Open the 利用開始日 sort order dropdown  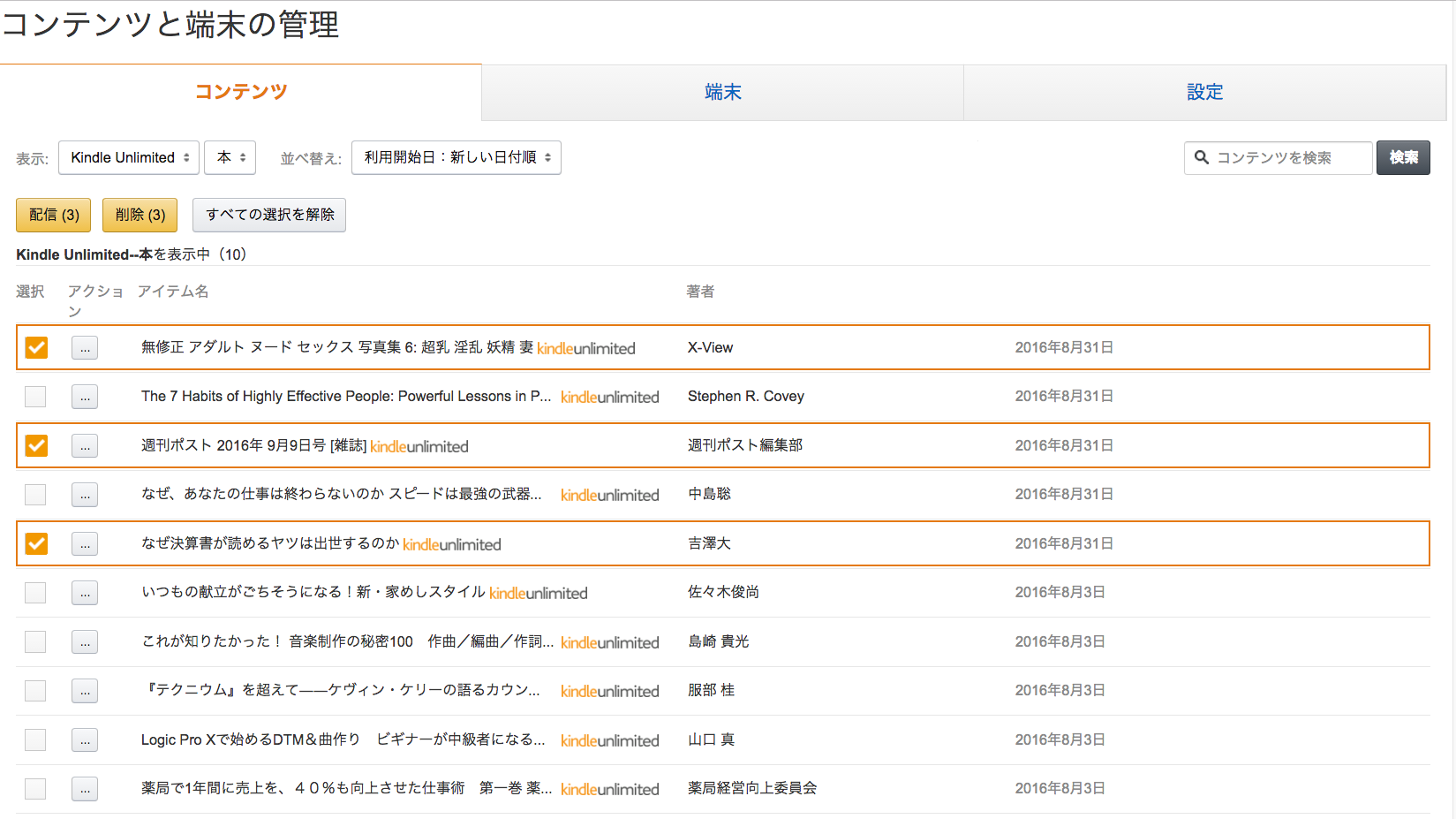[456, 157]
